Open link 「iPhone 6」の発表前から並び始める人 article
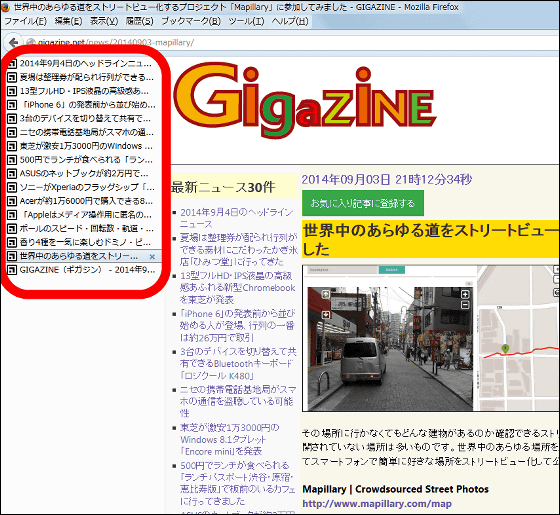560x515 pixels. point(238,325)
